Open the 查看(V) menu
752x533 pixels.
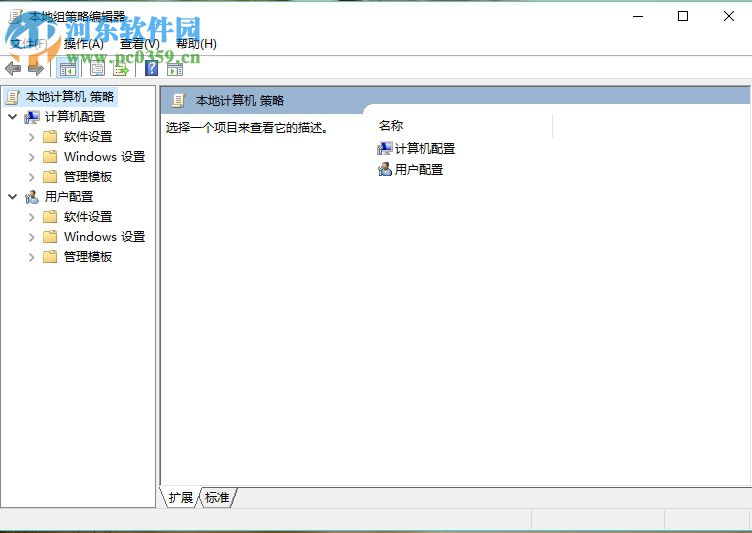tap(140, 44)
